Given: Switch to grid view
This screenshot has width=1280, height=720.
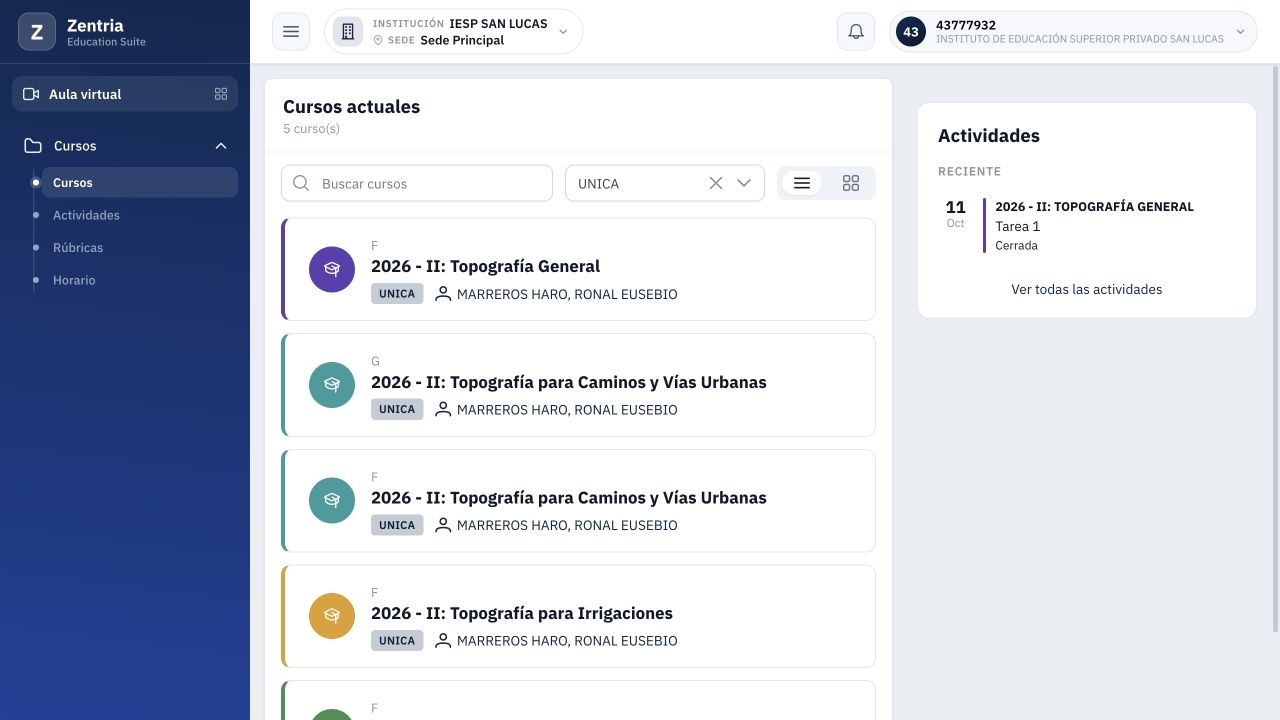Looking at the screenshot, I should coord(851,183).
